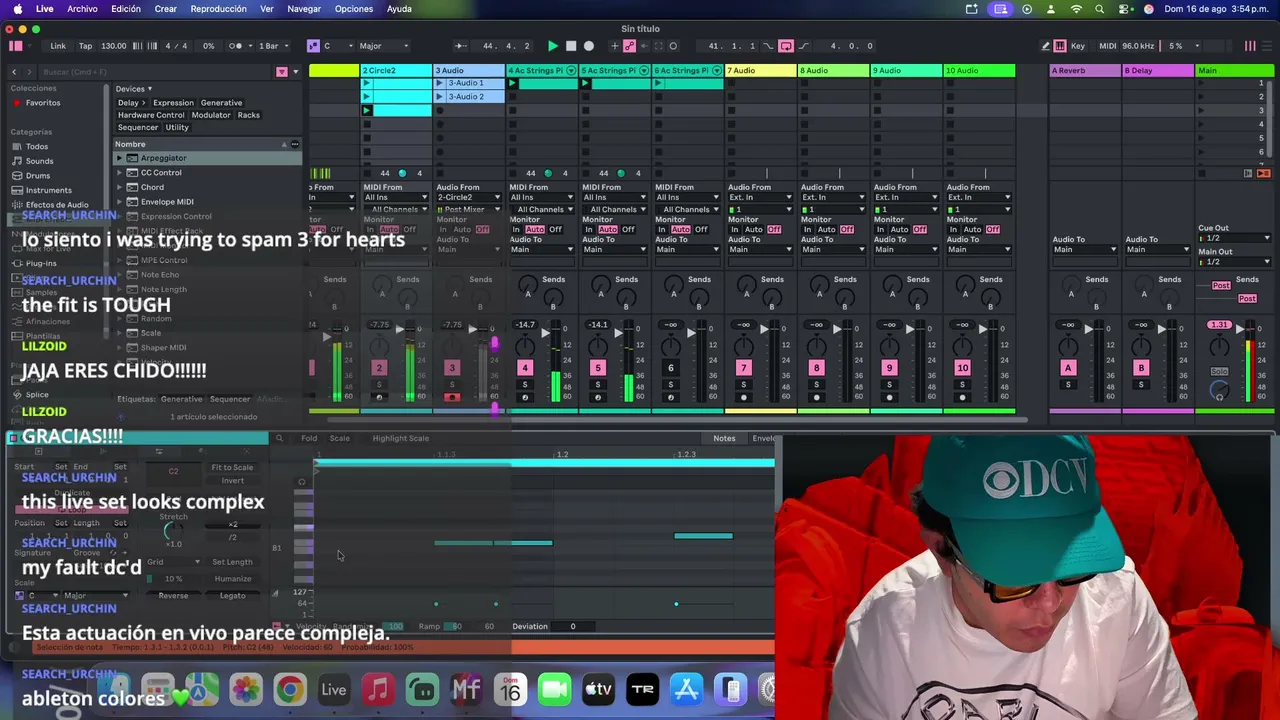Arm the record button on track 9
The width and height of the screenshot is (1280, 720).
pyautogui.click(x=889, y=398)
